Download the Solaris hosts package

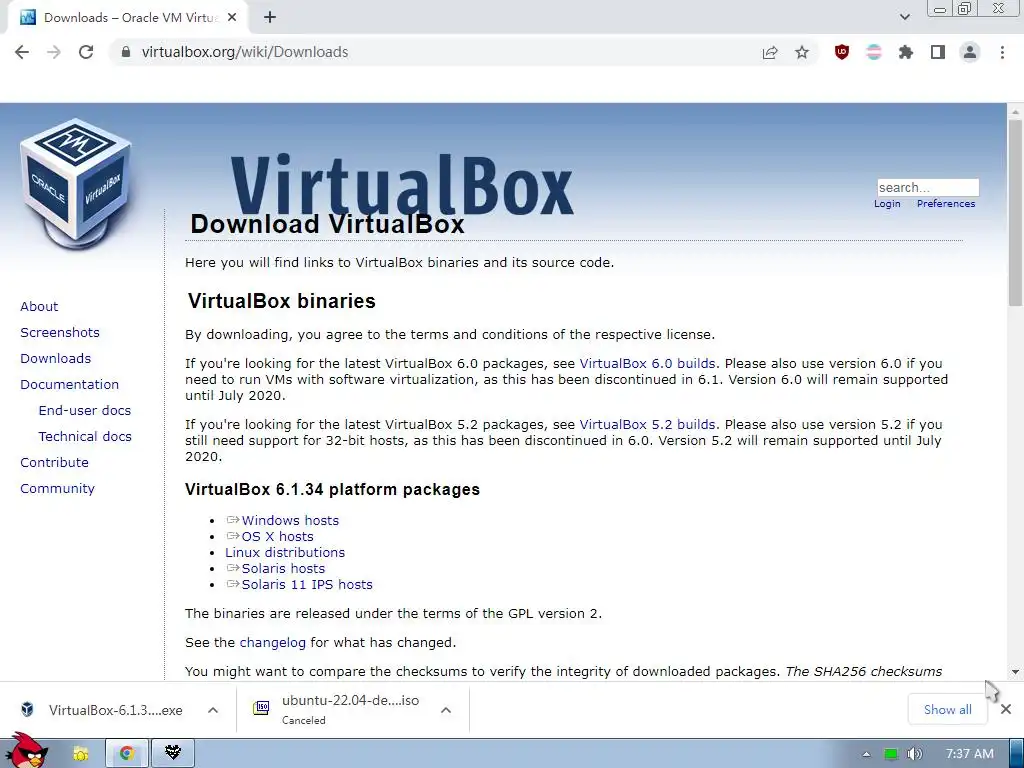coord(283,569)
